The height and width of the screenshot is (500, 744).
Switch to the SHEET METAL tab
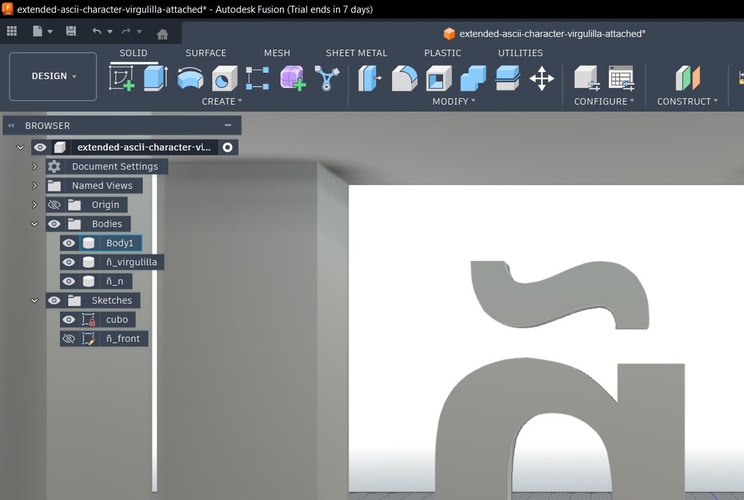tap(356, 53)
